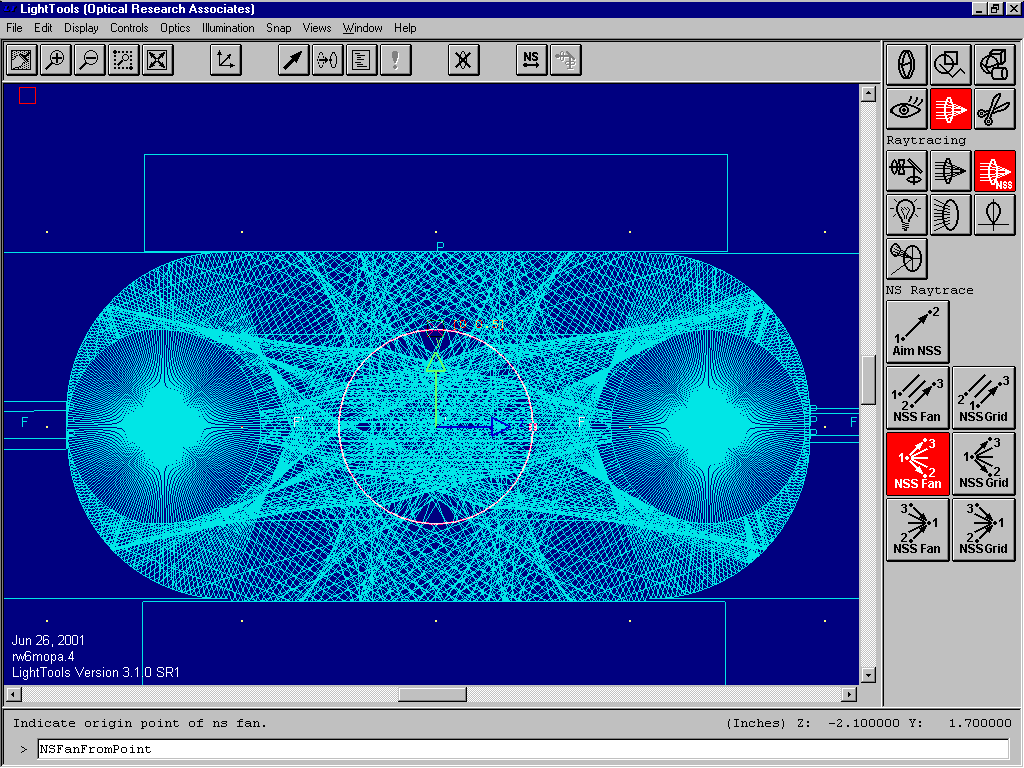Toggle the red NSS raytrace palette button
This screenshot has width=1024, height=768.
pos(994,171)
